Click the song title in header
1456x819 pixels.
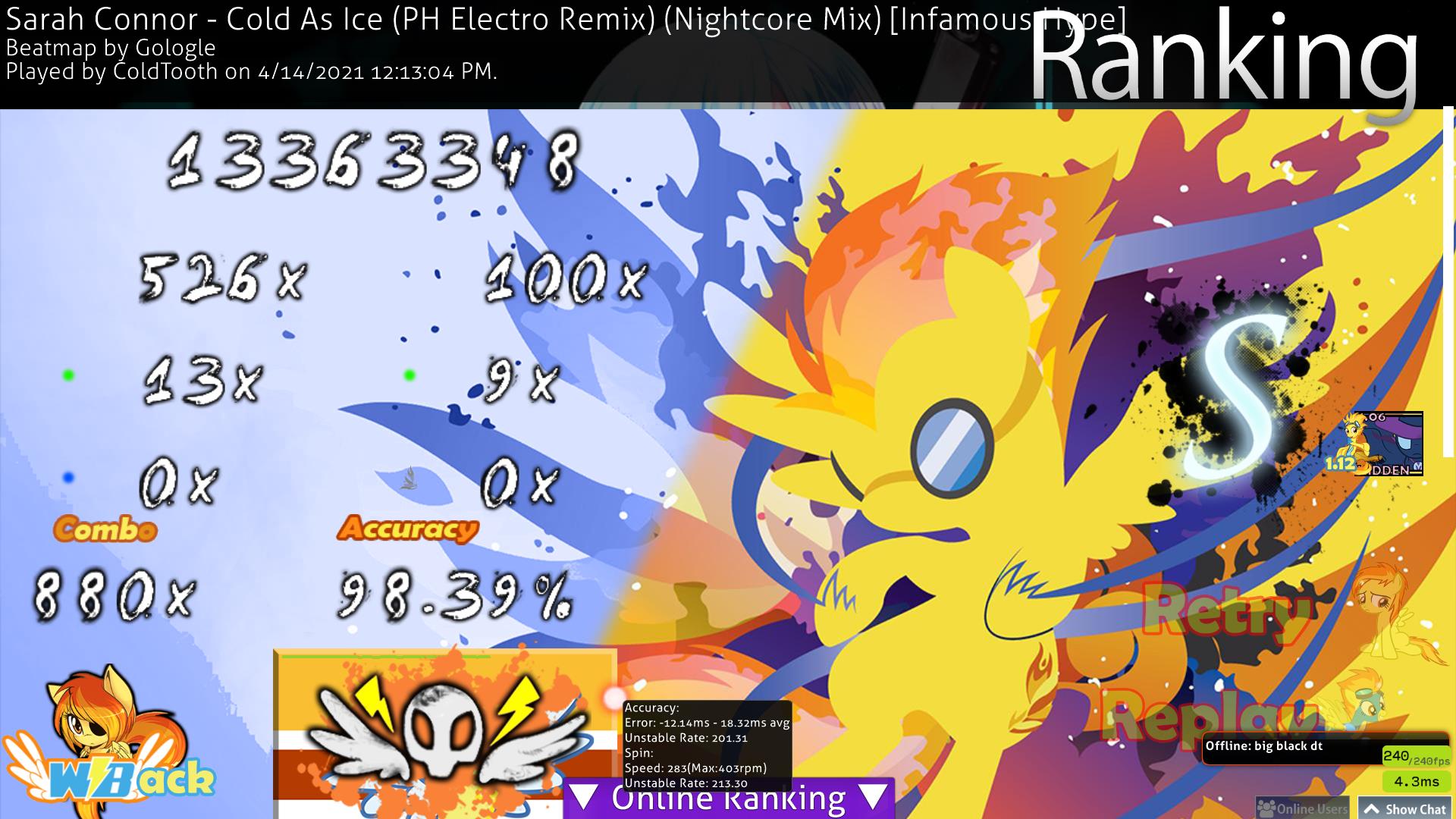pyautogui.click(x=566, y=20)
